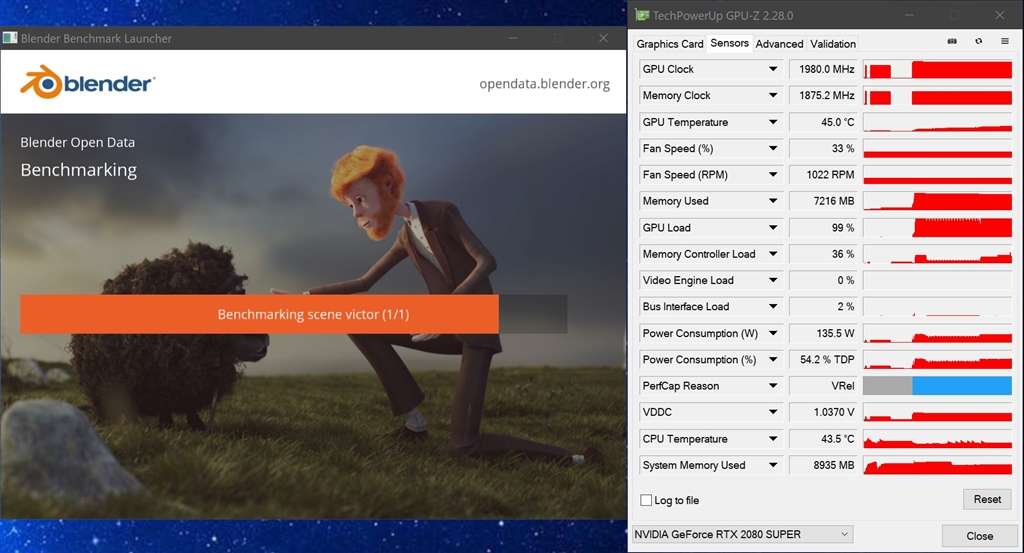Click the Reset button in GPU-Z
Viewport: 1024px width, 553px height.
tap(987, 499)
